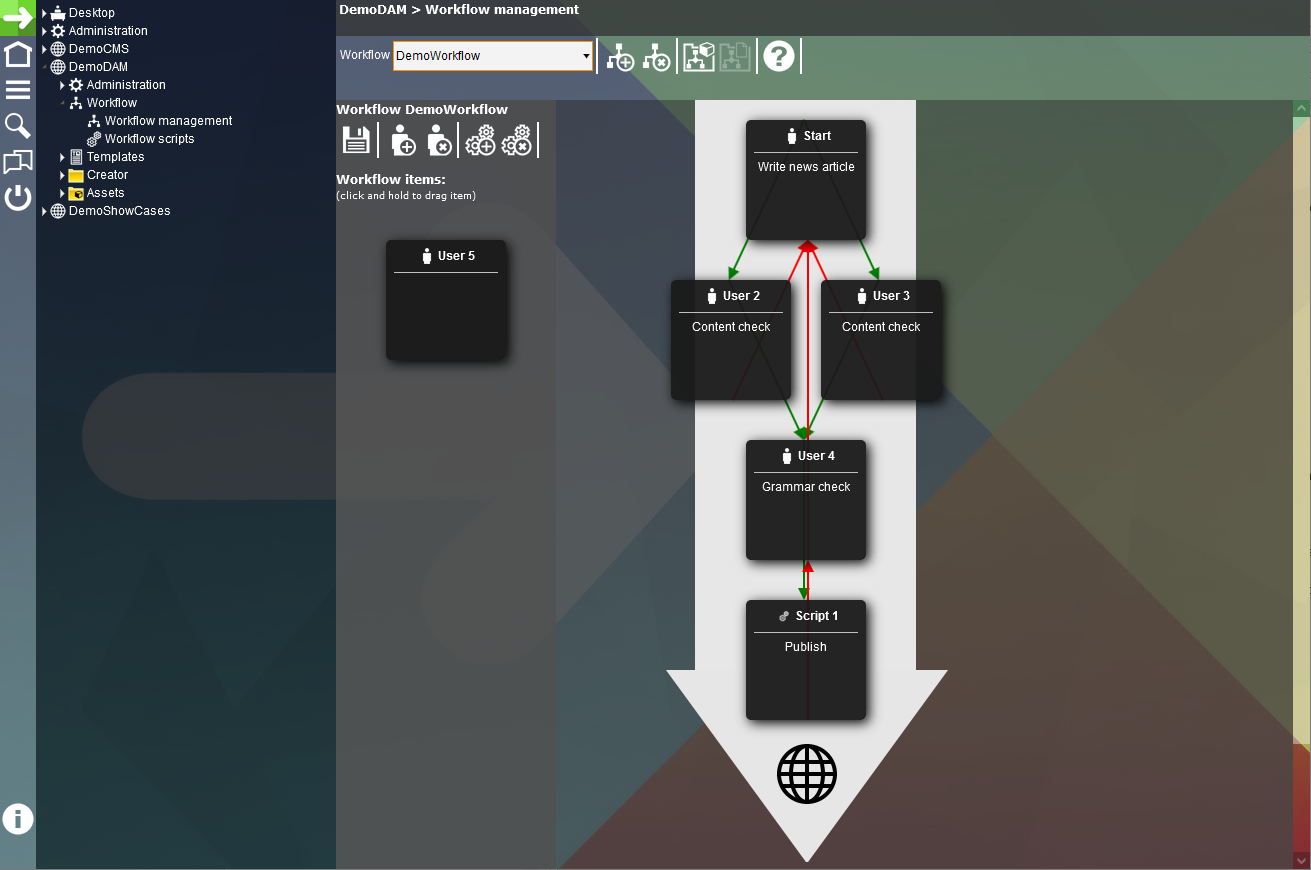Open the search icon in the left sidebar
The width and height of the screenshot is (1311, 870).
[18, 125]
